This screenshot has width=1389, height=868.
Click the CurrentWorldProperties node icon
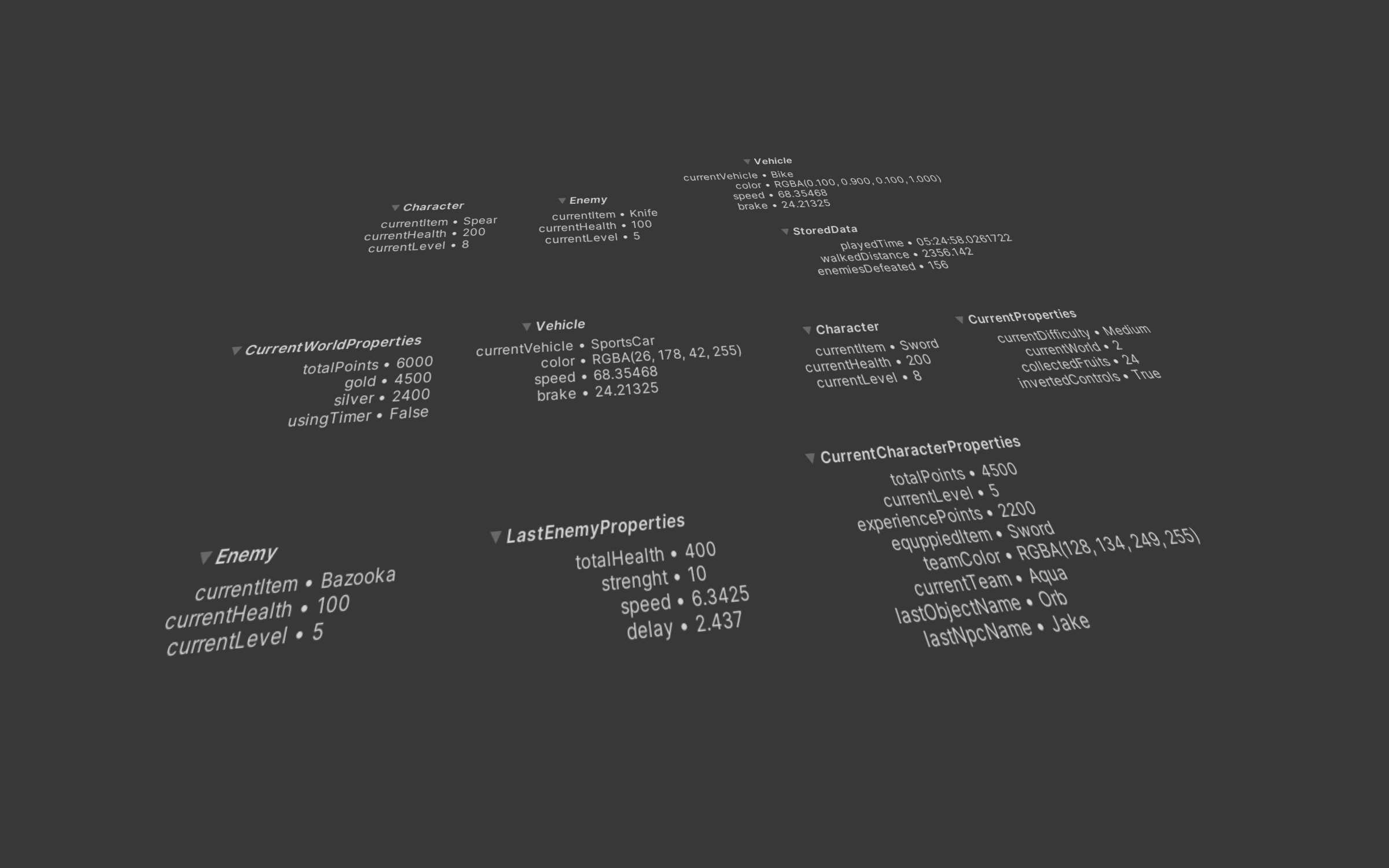click(x=236, y=341)
